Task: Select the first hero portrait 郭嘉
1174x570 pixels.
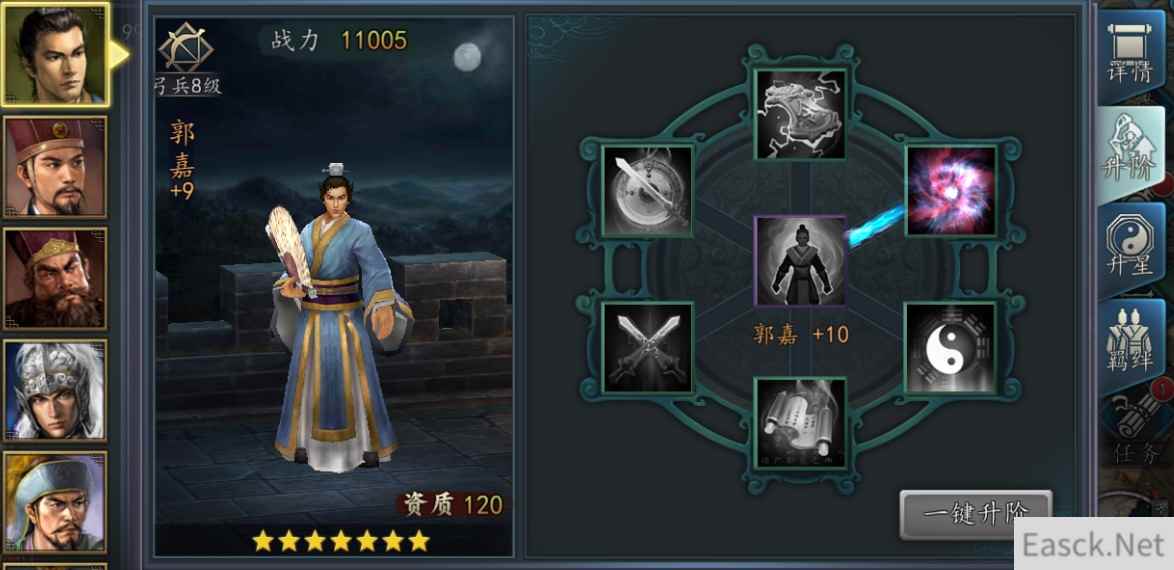Action: click(55, 55)
